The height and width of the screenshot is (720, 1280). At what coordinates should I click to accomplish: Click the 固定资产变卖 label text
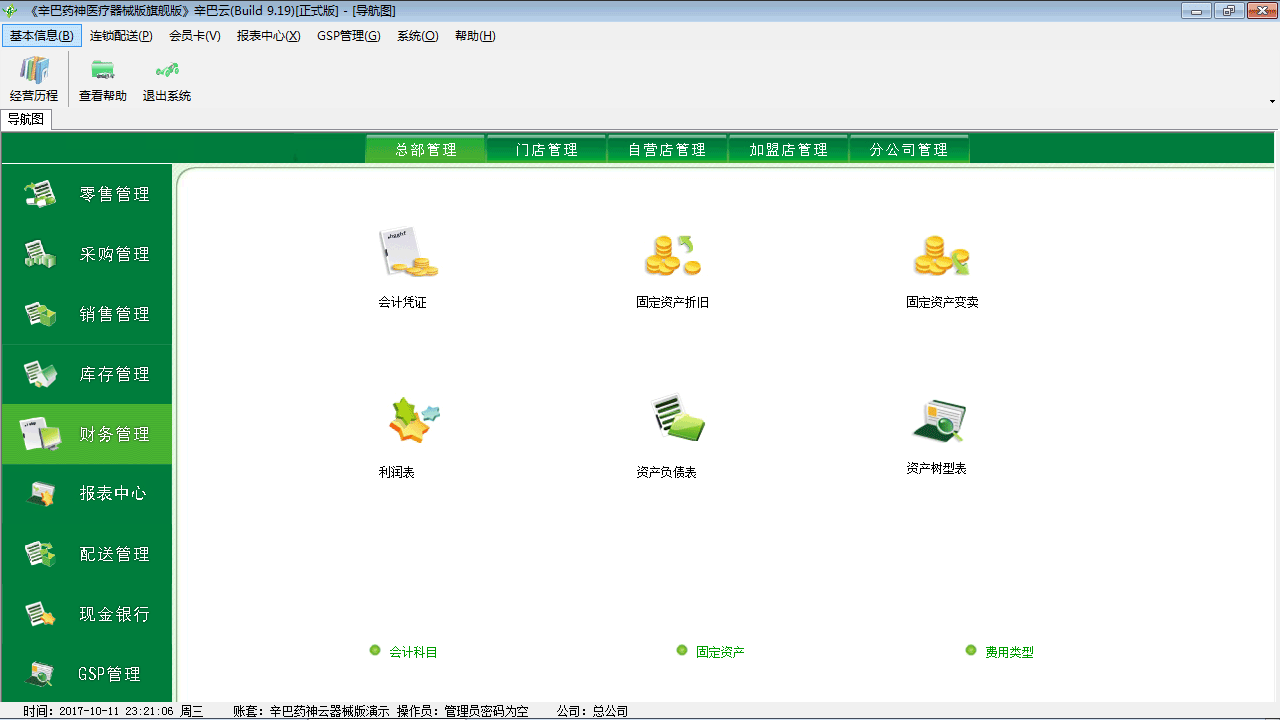(x=942, y=302)
